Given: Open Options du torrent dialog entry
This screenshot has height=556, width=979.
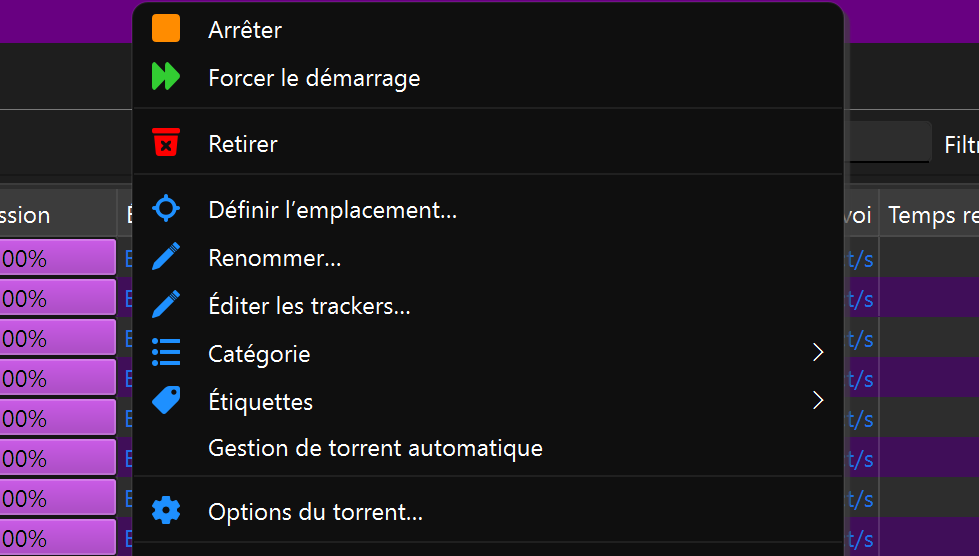Looking at the screenshot, I should (488, 512).
